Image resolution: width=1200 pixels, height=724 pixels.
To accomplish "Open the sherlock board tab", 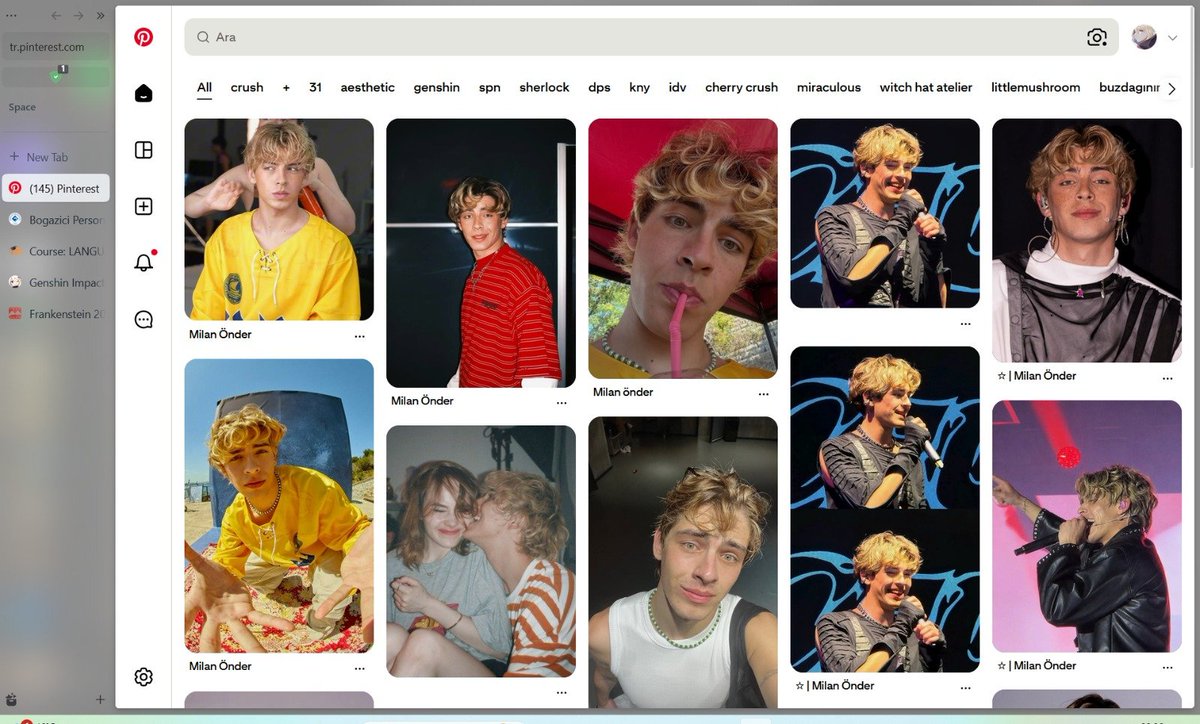I will pos(544,87).
